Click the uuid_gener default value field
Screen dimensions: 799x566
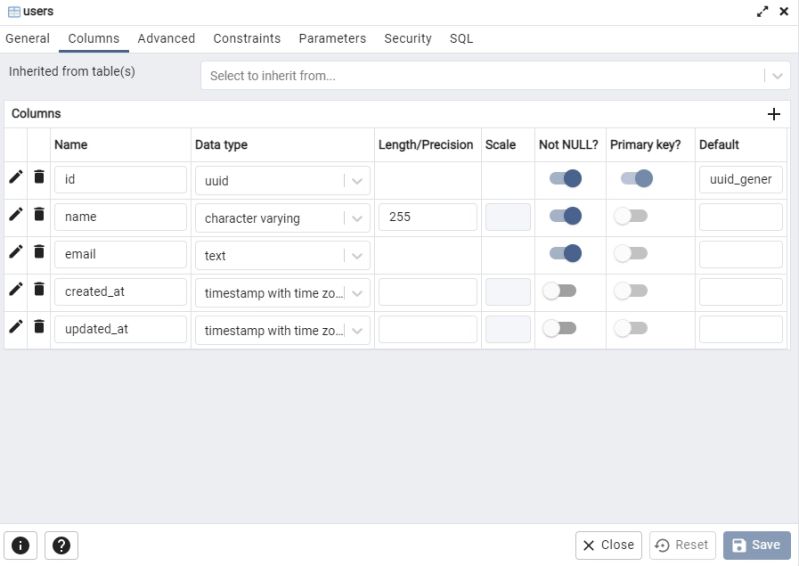click(x=741, y=179)
